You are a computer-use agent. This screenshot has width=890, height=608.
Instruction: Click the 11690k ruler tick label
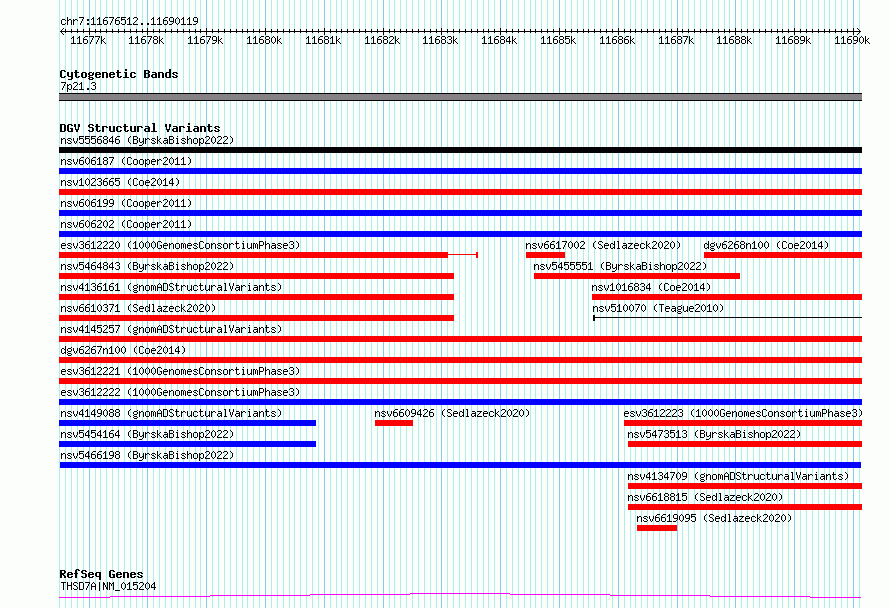(x=852, y=40)
